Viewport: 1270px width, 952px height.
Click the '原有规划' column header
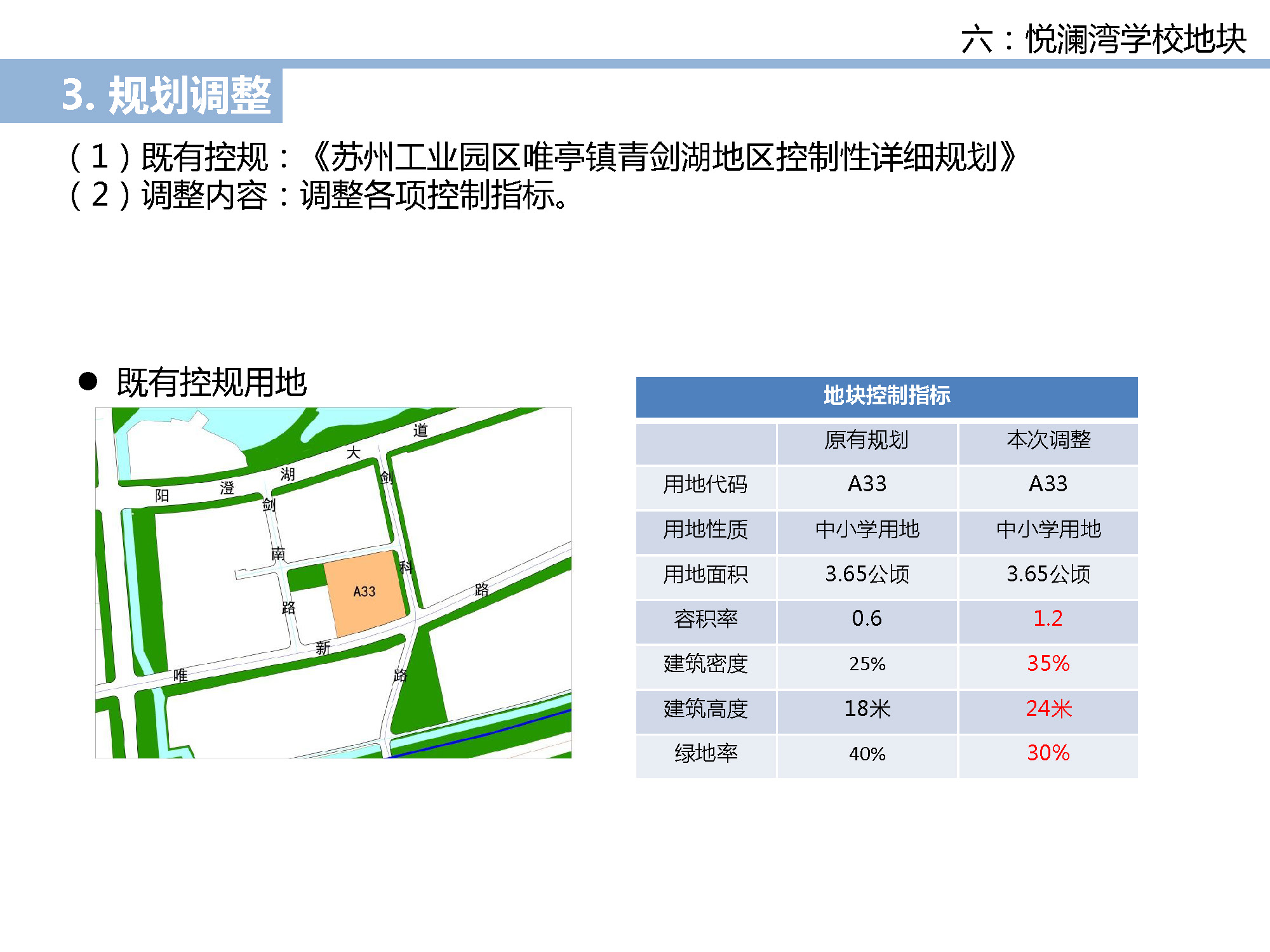pos(866,440)
